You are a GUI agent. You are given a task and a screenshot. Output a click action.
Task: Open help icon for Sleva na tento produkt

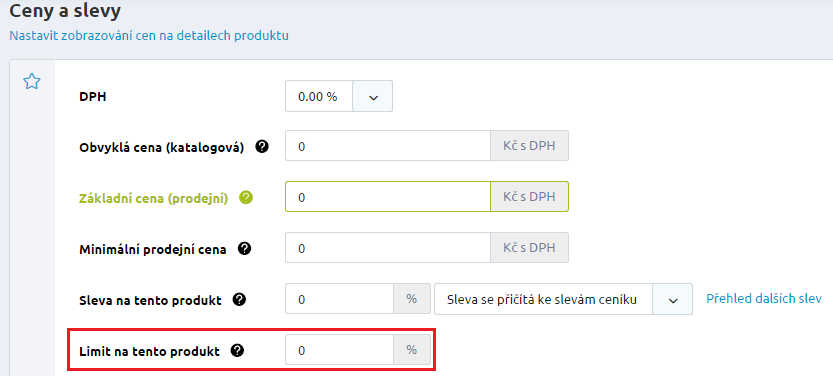click(x=239, y=300)
